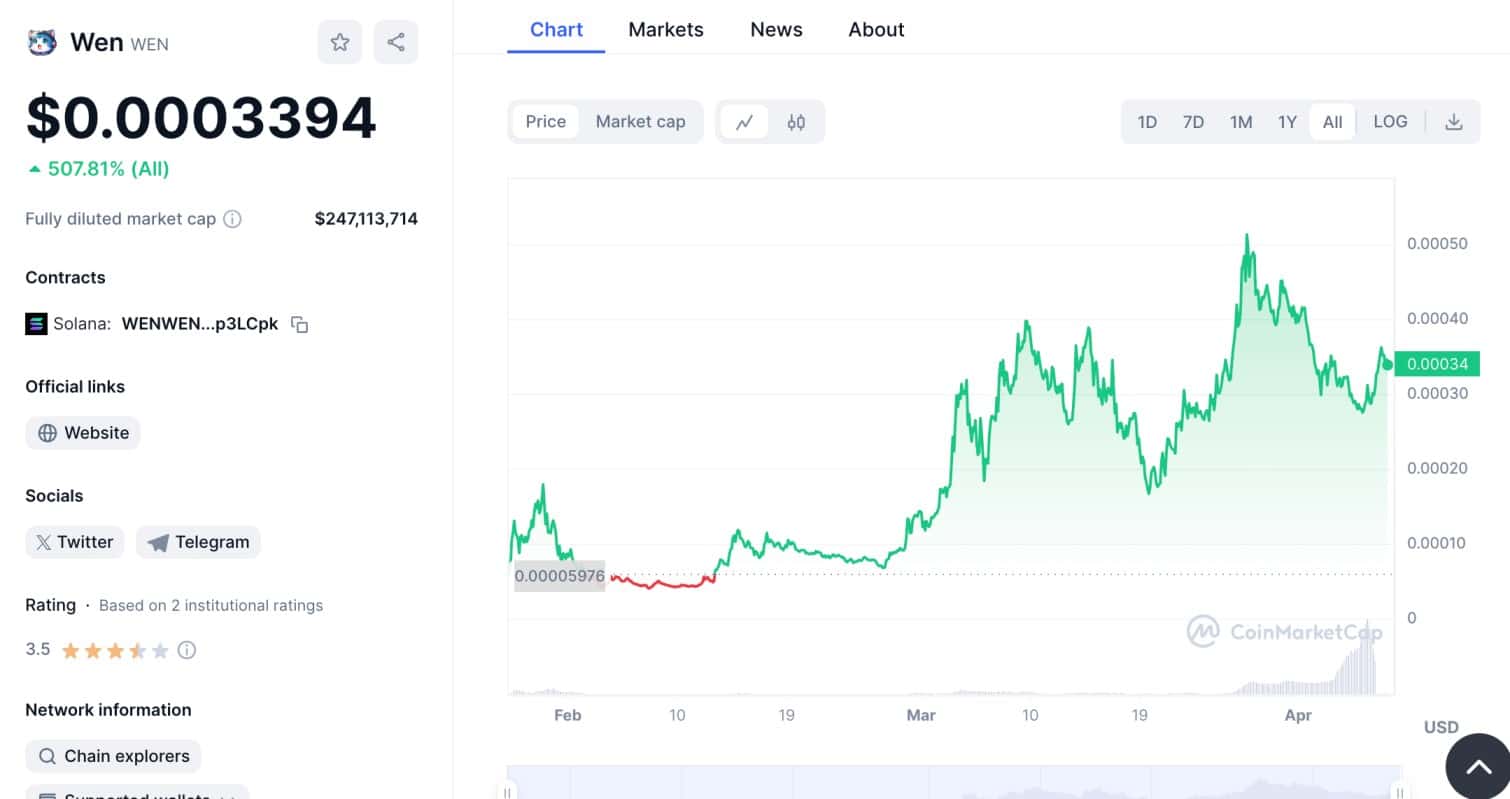Image resolution: width=1510 pixels, height=799 pixels.
Task: Set chart range to 1Y
Action: tap(1287, 122)
